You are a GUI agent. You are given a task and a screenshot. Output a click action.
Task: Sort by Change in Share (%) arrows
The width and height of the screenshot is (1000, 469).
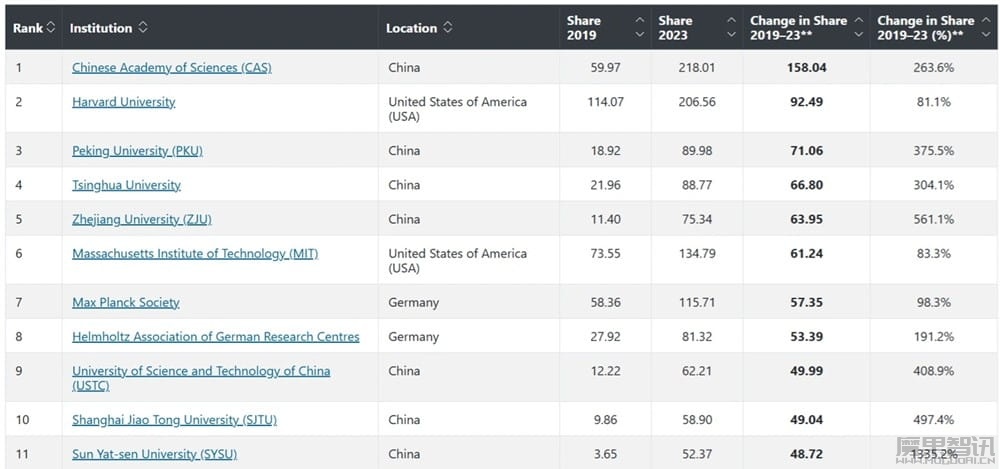(986, 28)
